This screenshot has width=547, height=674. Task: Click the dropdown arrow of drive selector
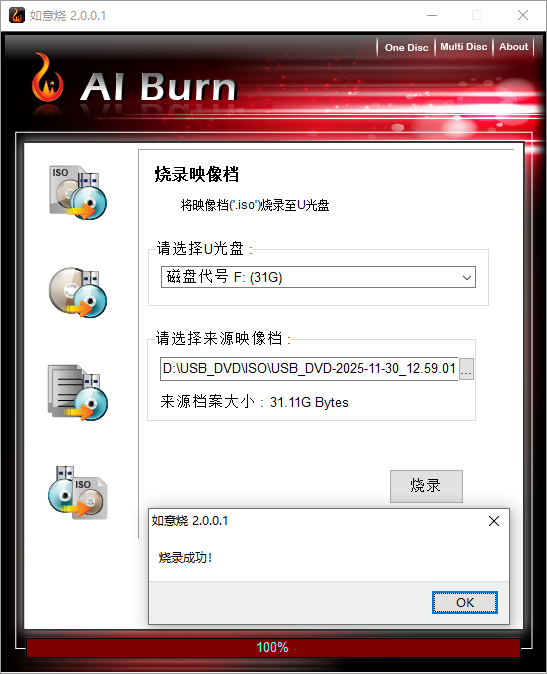point(467,278)
